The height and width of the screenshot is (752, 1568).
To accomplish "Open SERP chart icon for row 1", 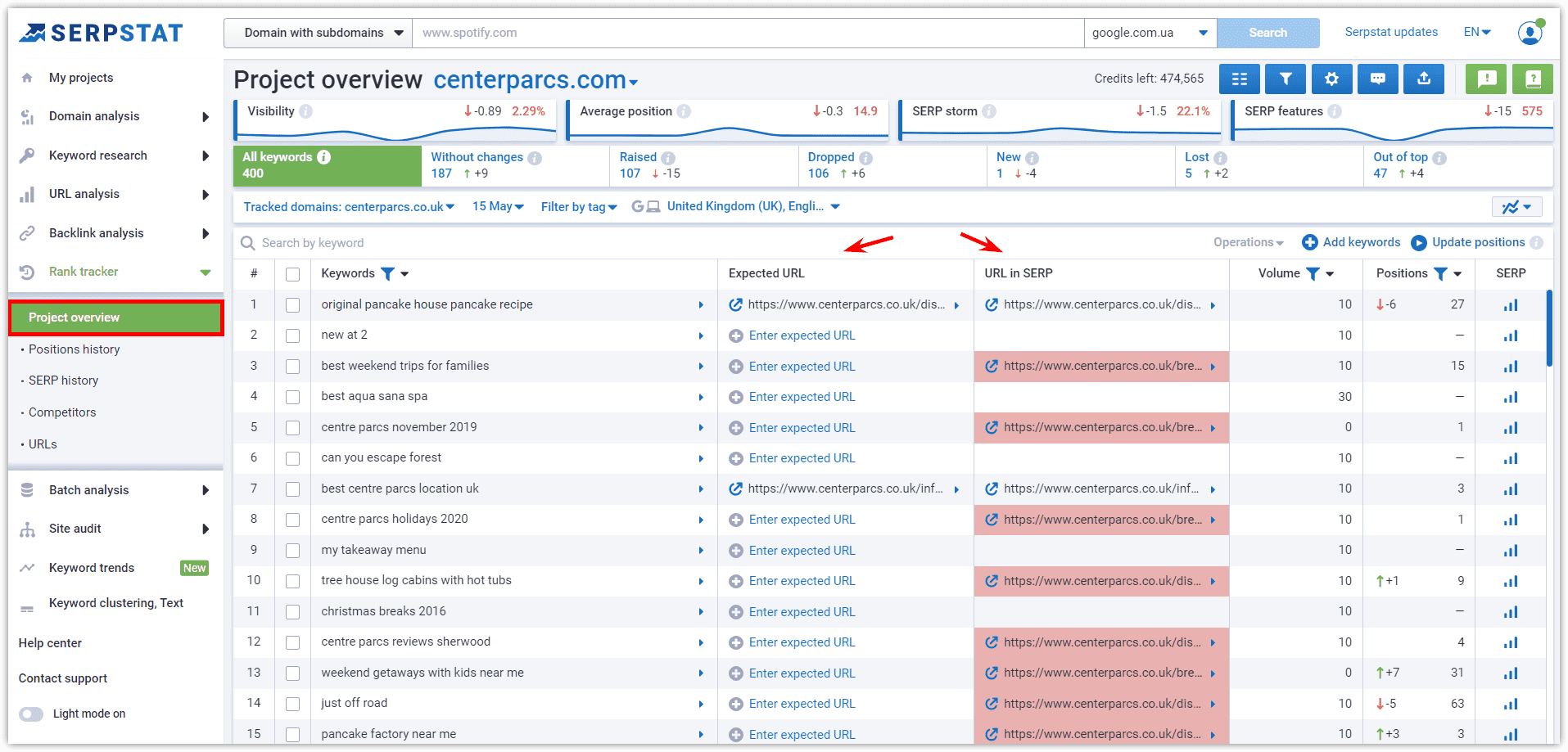I will click(x=1511, y=305).
